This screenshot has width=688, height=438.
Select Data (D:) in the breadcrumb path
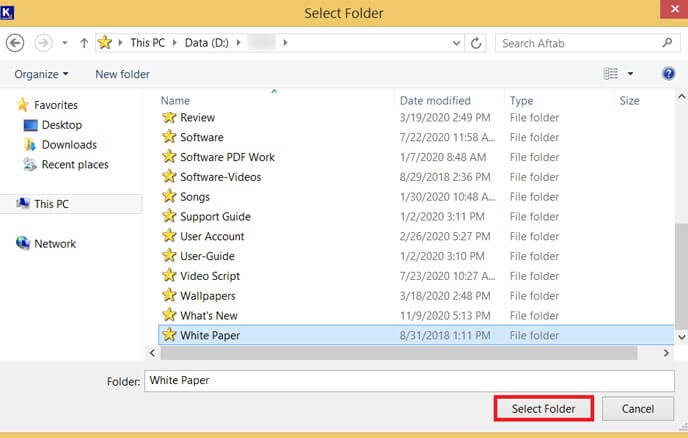tap(207, 43)
